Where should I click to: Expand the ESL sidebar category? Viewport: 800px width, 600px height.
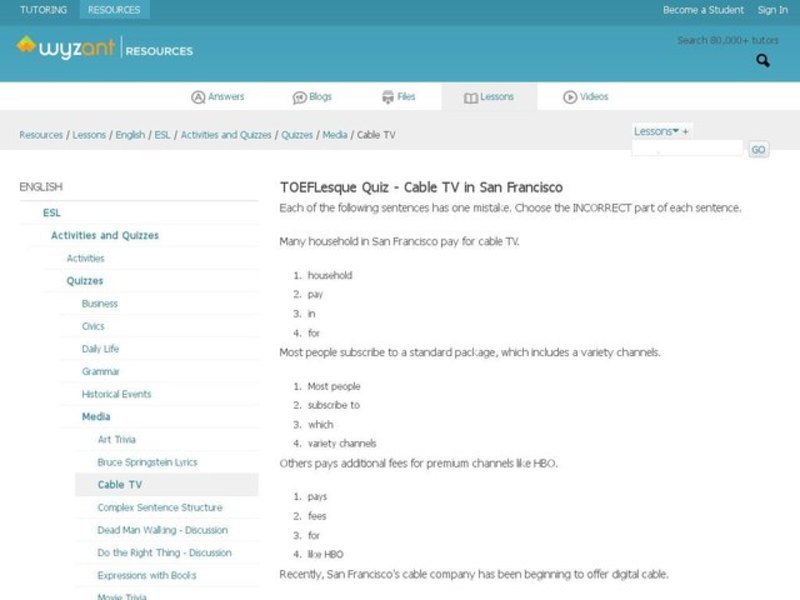pos(51,213)
